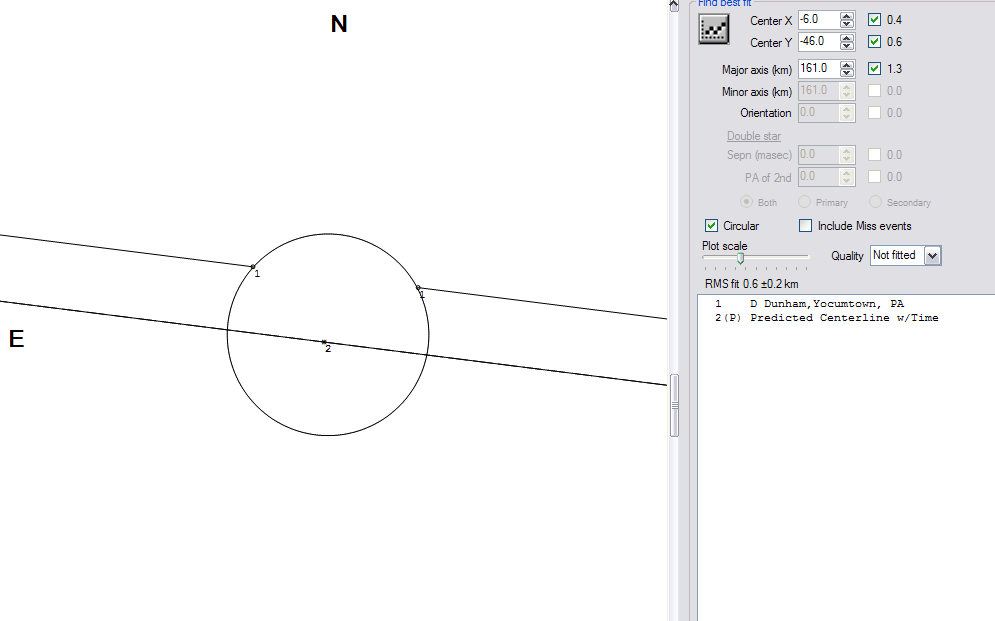Enable Include Miss events checkbox
Screen dimensions: 995x621
point(805,226)
